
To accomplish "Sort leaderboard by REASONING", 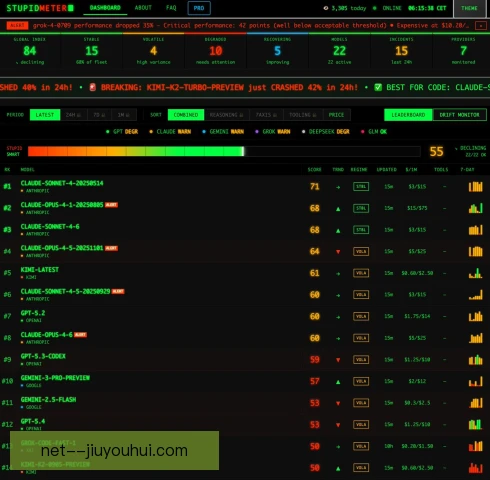I will coord(227,115).
